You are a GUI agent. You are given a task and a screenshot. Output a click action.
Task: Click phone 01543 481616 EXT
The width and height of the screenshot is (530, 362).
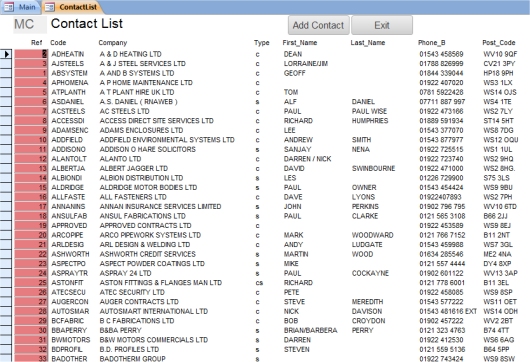pos(448,311)
